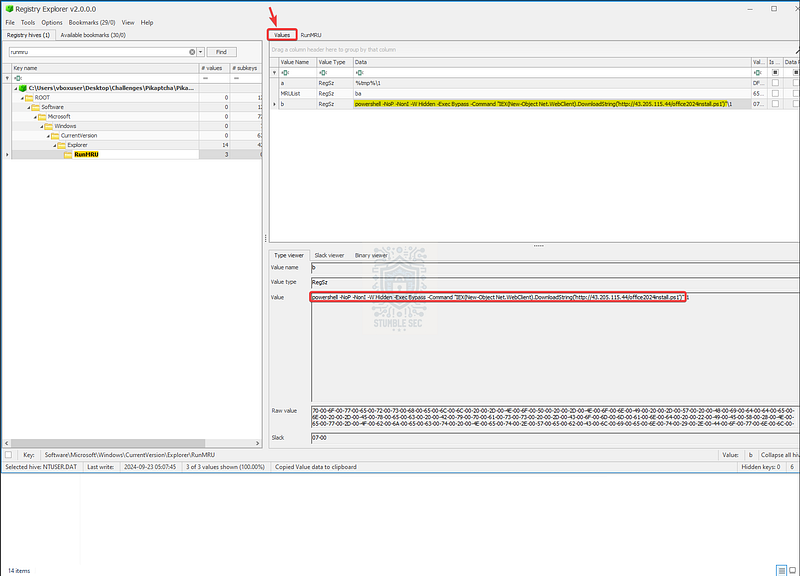This screenshot has height=576, width=800.
Task: Click the filter icon under Value Type column
Action: 323,72
